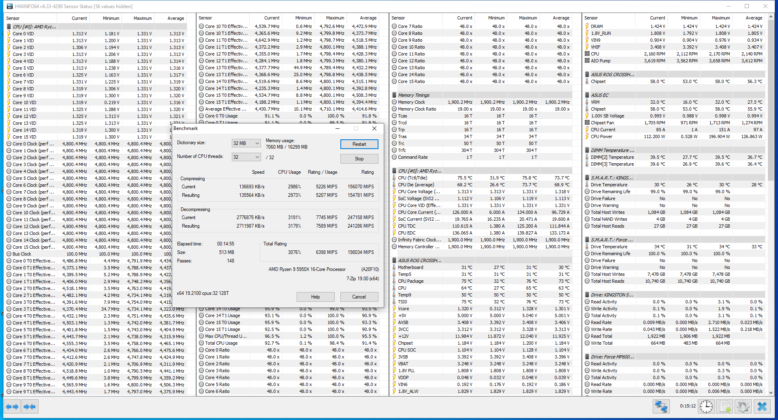Click the AIO Pump fan icon
Screen dimensions: 778x420
coord(587,61)
